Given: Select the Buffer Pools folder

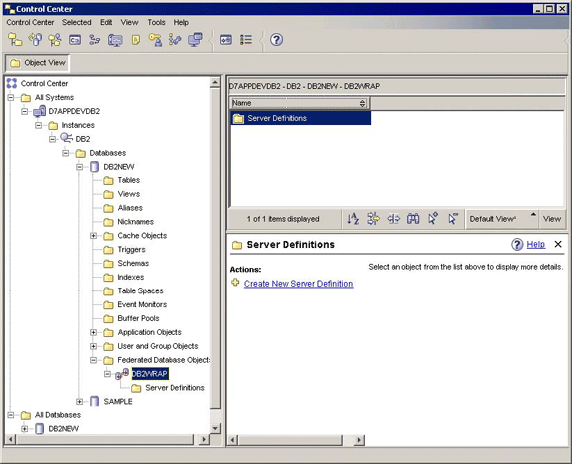Looking at the screenshot, I should (x=138, y=318).
